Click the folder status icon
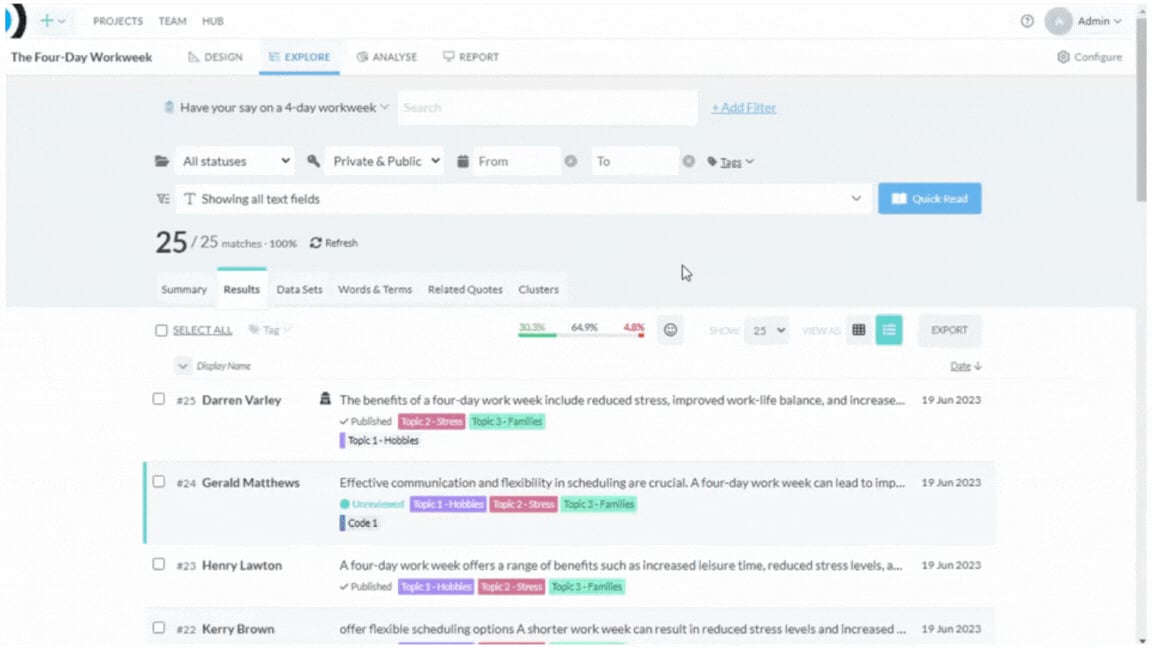 pyautogui.click(x=162, y=161)
